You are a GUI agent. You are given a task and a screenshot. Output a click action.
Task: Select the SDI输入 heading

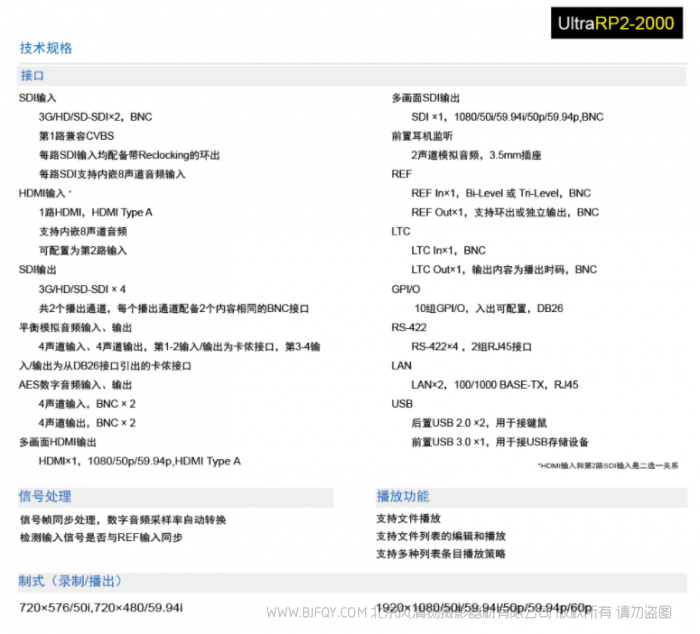tap(38, 98)
